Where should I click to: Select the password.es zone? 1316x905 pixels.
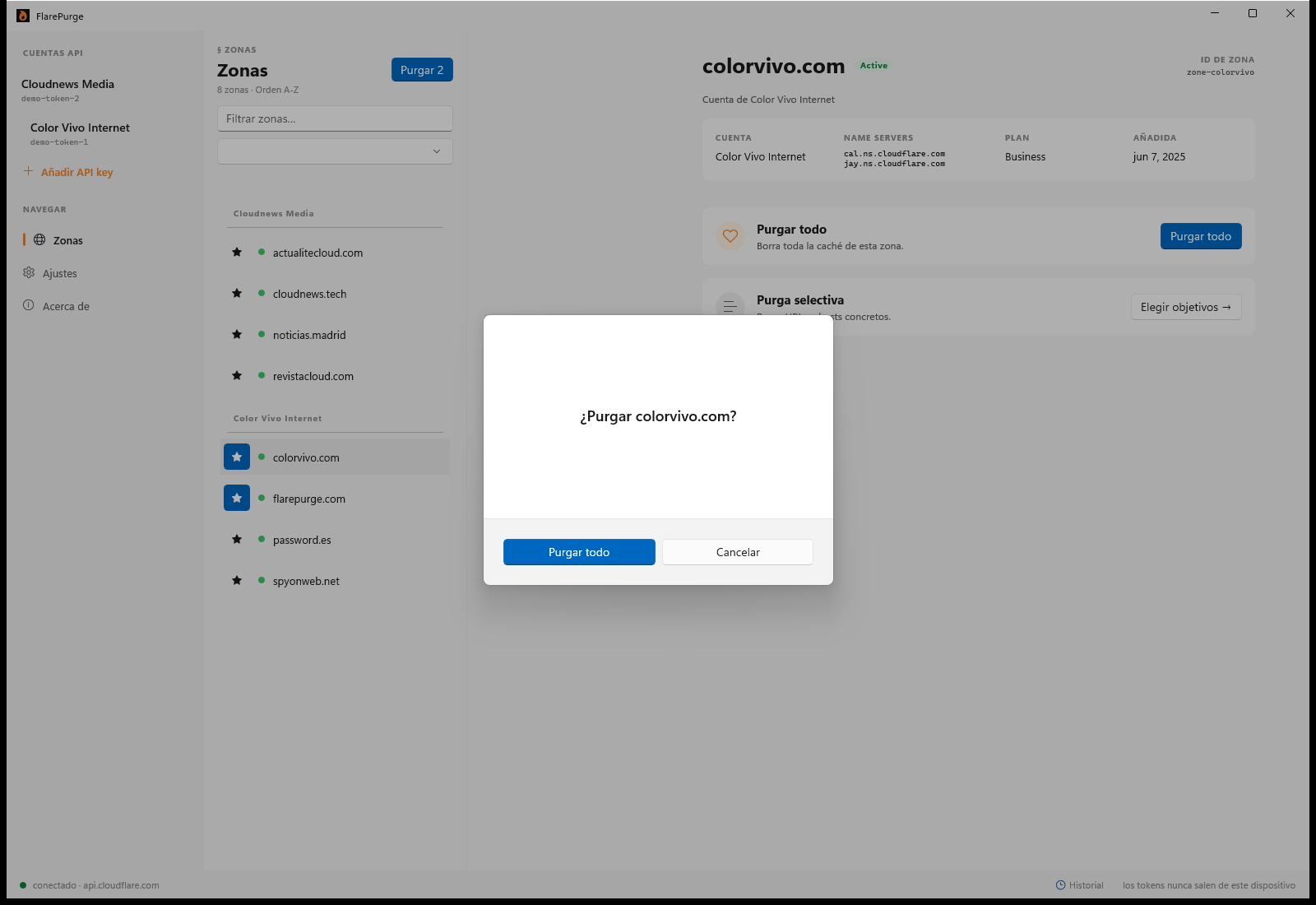335,540
